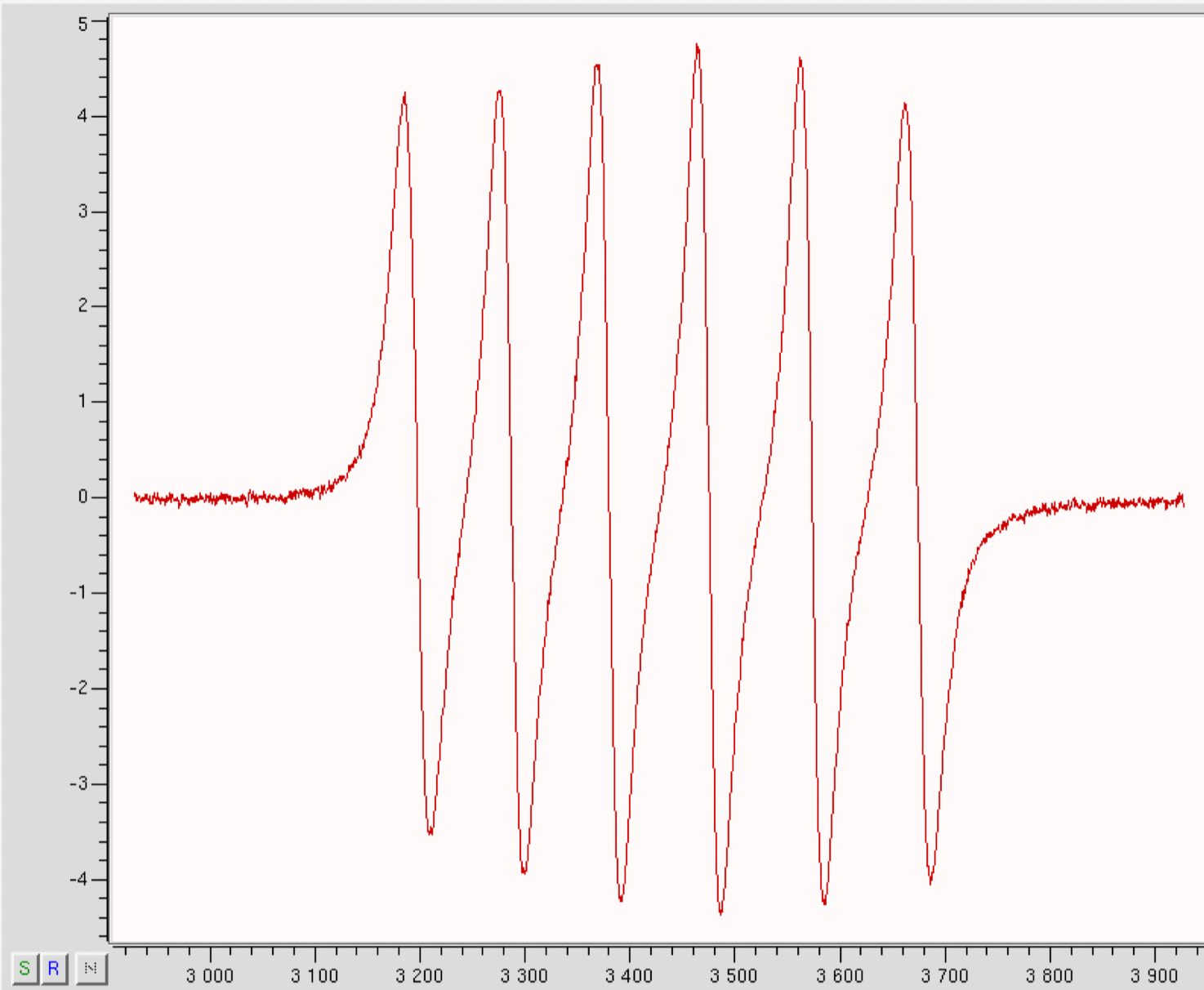The height and width of the screenshot is (990, 1204).
Task: Click the y-axis label 3
Action: (x=82, y=211)
